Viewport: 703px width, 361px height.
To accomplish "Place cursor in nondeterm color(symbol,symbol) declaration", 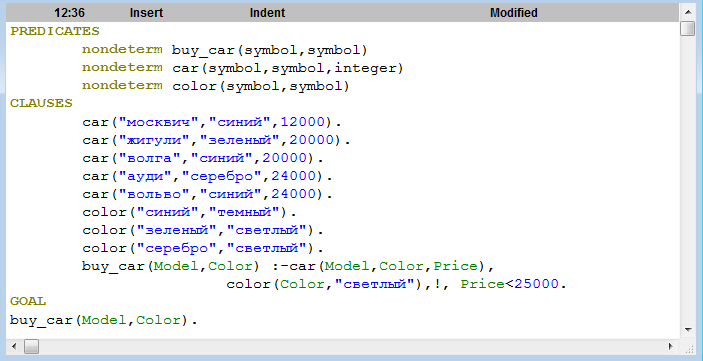I will [216, 86].
